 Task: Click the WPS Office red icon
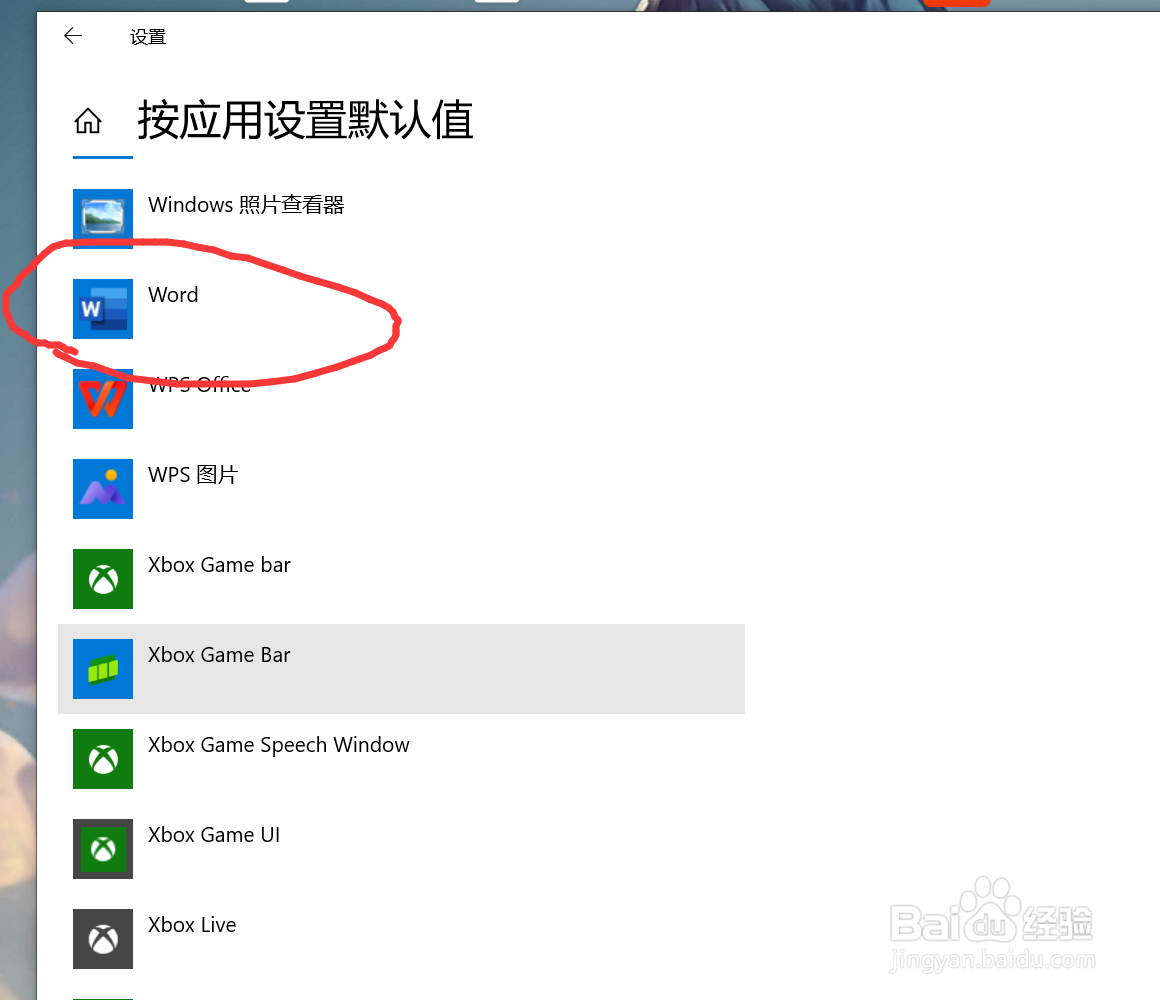pos(103,399)
